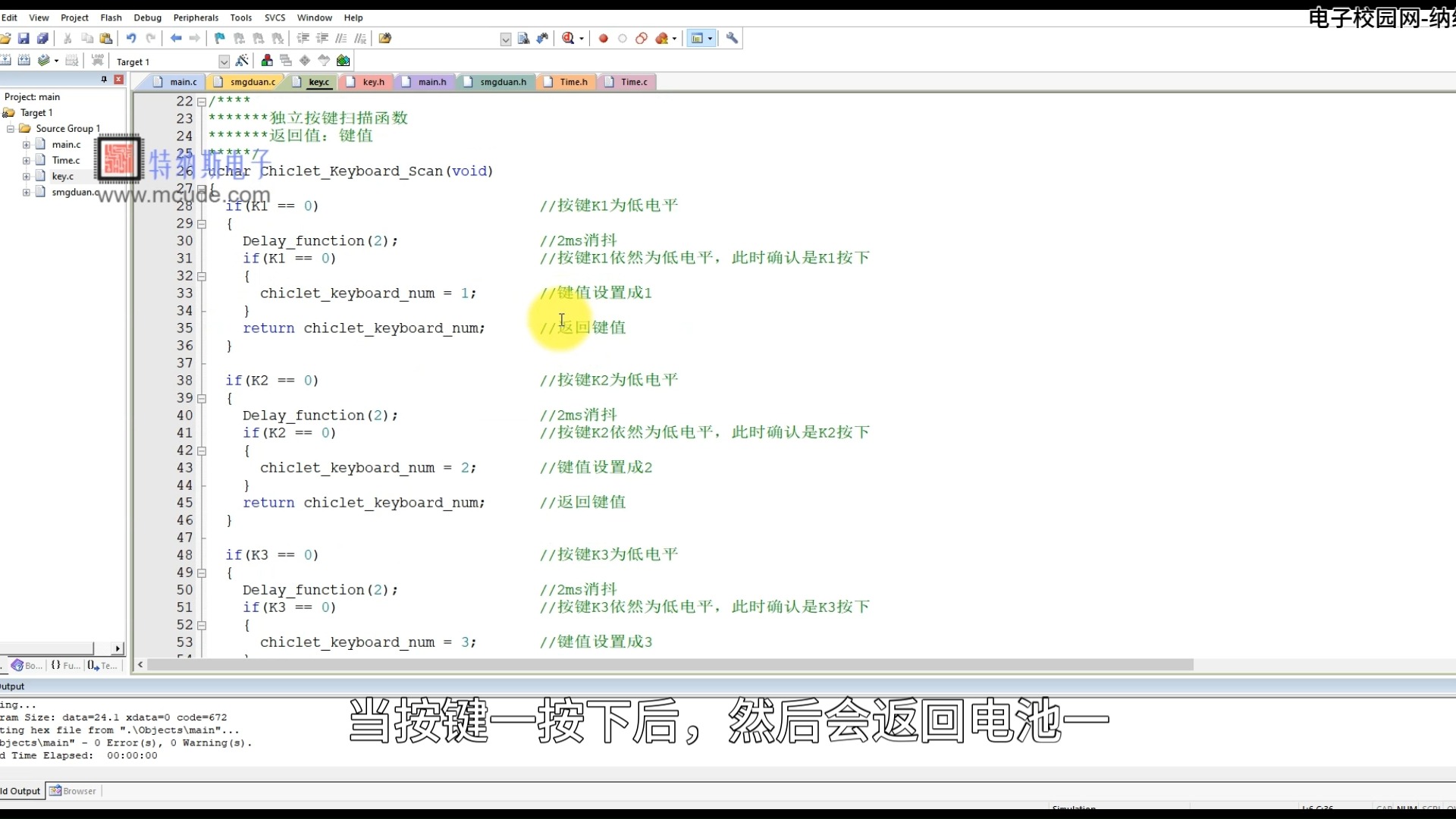Open Options for Target magic wand
The width and height of the screenshot is (1456, 819).
click(x=242, y=61)
